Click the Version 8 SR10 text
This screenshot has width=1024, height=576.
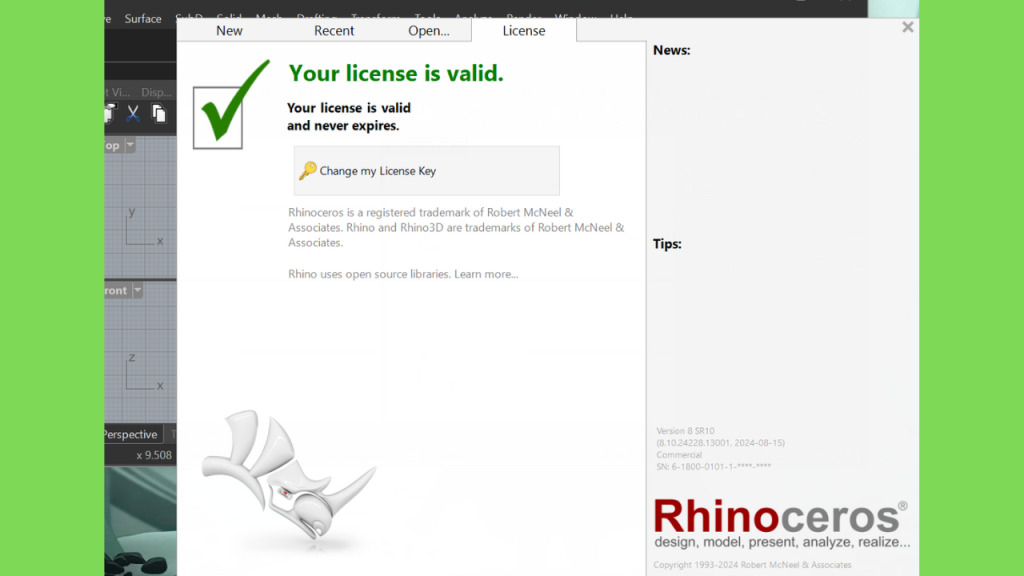pos(685,431)
